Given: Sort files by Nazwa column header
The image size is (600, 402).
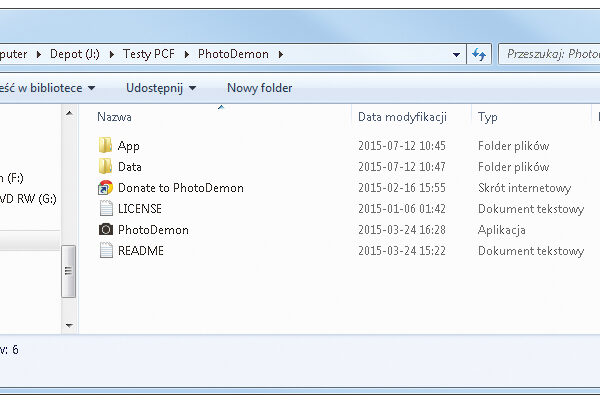Looking at the screenshot, I should [115, 117].
